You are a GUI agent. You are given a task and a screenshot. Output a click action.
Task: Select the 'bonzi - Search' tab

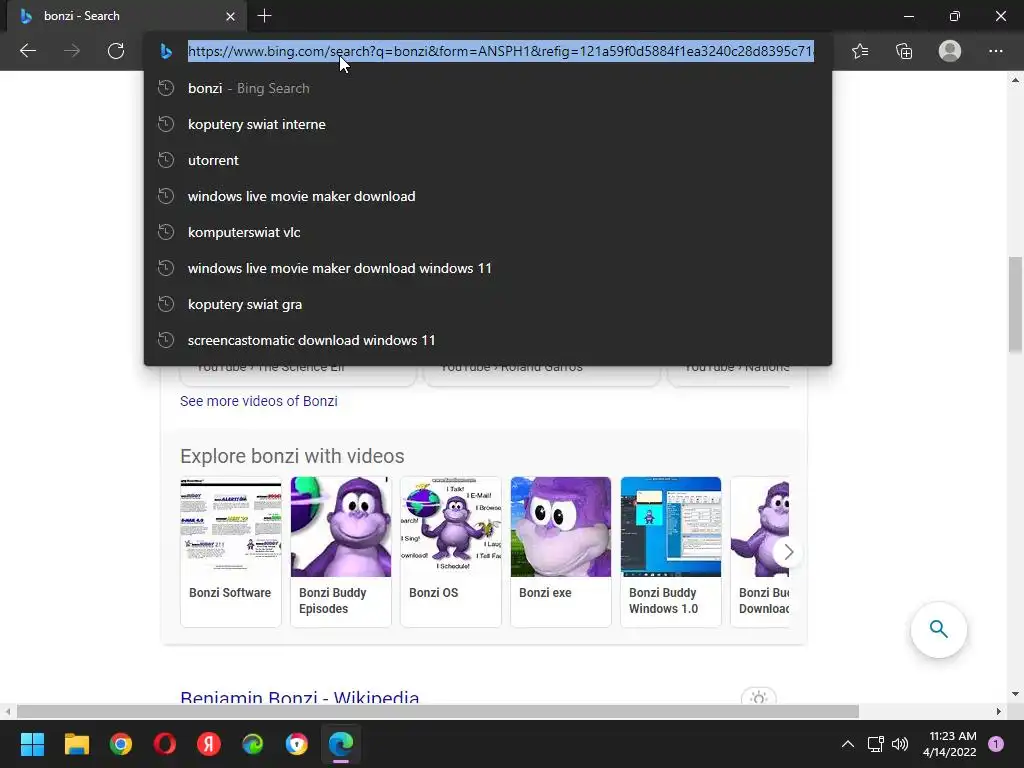(x=127, y=16)
